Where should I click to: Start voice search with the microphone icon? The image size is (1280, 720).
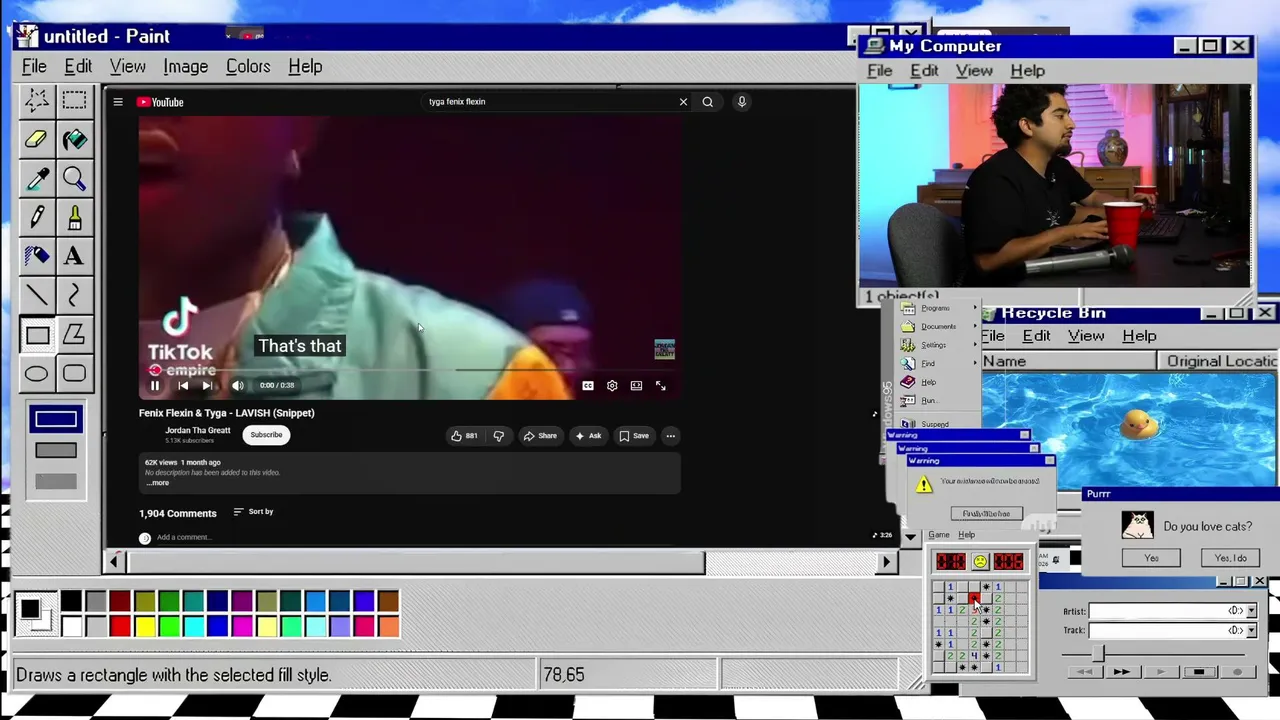[742, 101]
